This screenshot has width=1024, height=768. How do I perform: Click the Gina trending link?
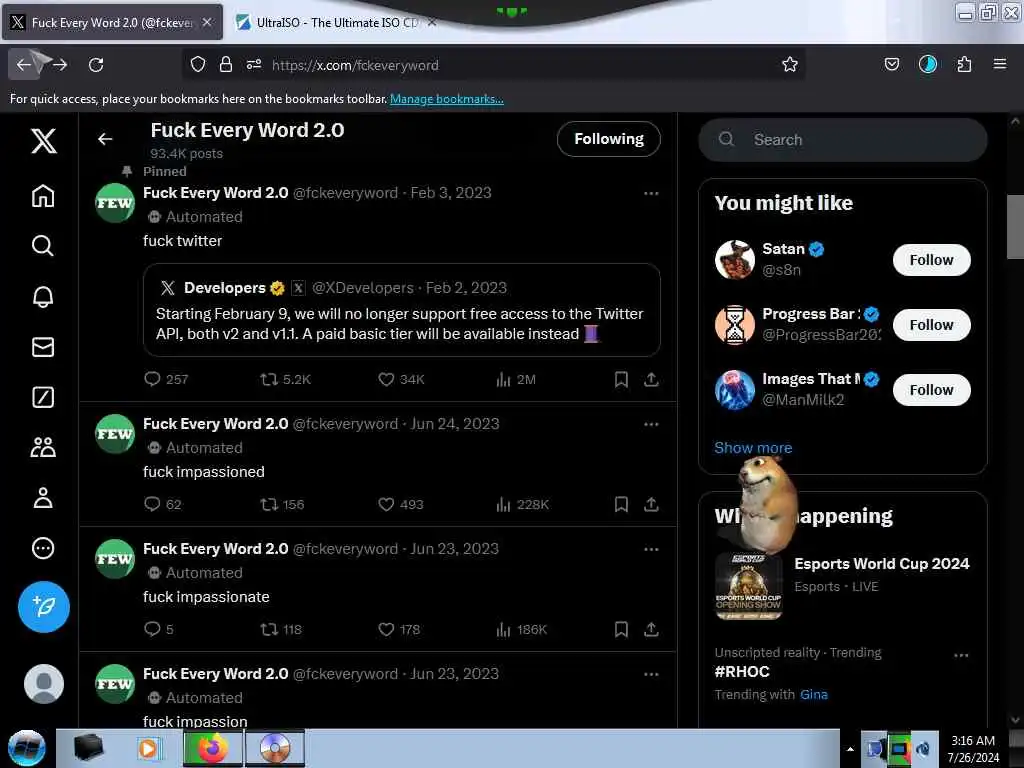tap(814, 694)
